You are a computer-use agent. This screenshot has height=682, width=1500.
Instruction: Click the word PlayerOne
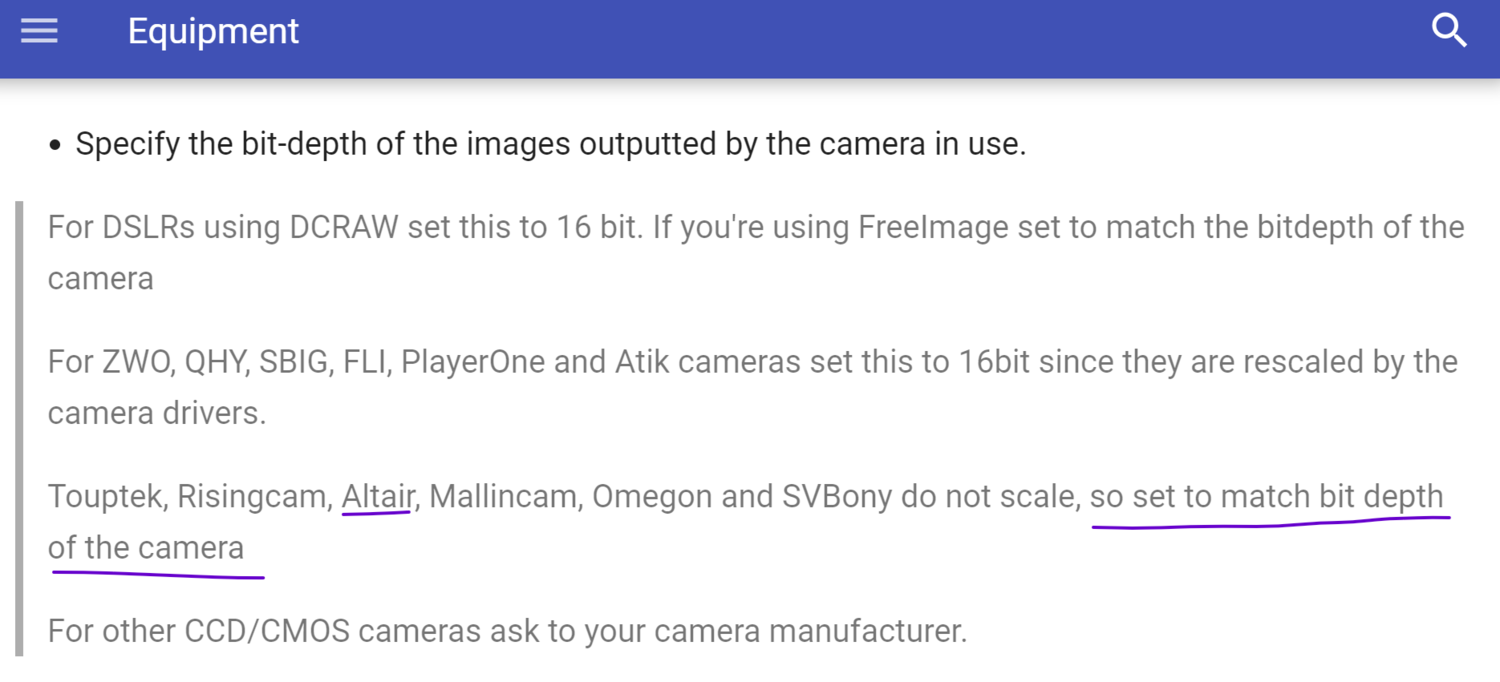pos(472,361)
